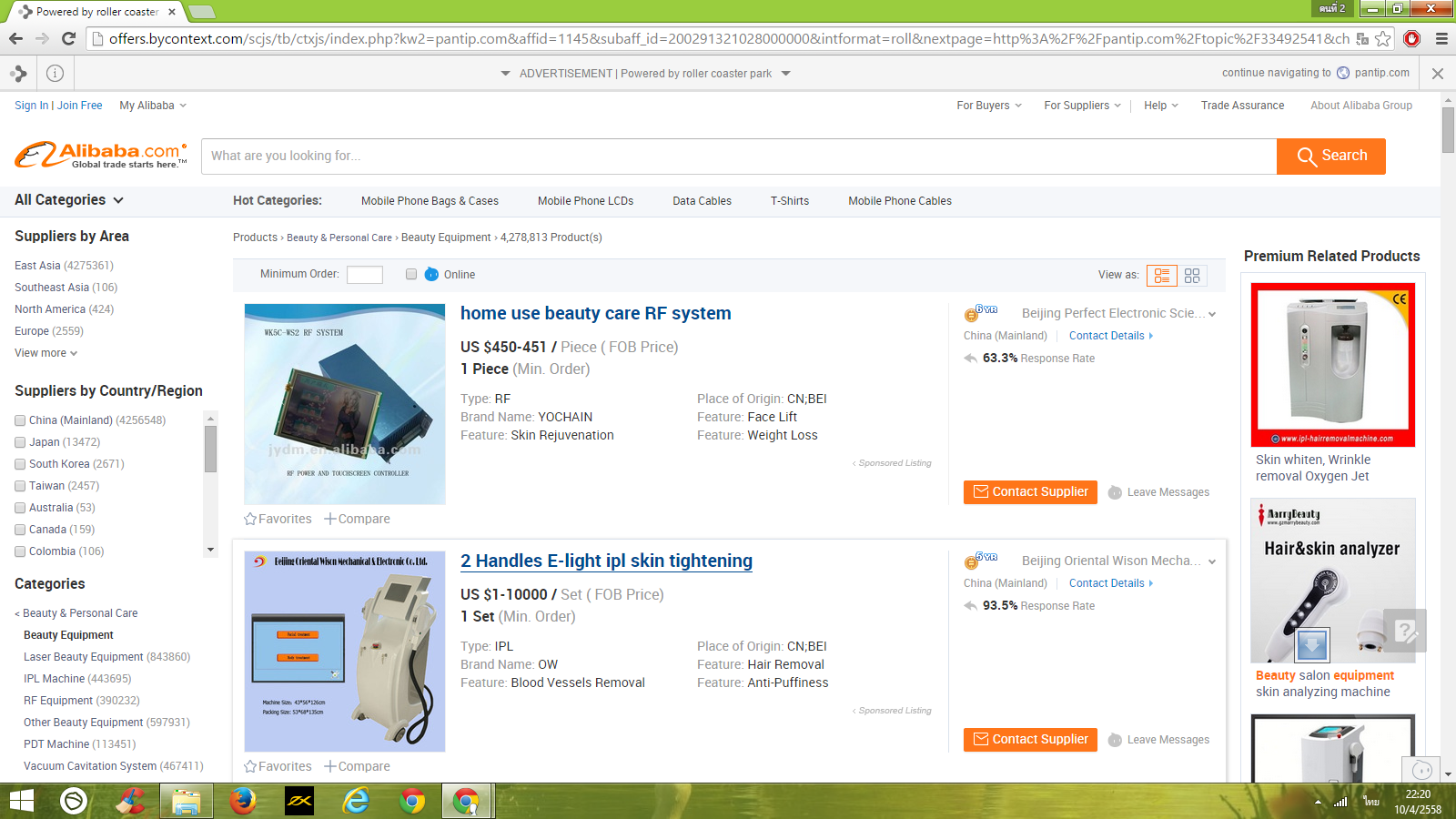Check the Canada country filter
The width and height of the screenshot is (1456, 819).
(20, 530)
